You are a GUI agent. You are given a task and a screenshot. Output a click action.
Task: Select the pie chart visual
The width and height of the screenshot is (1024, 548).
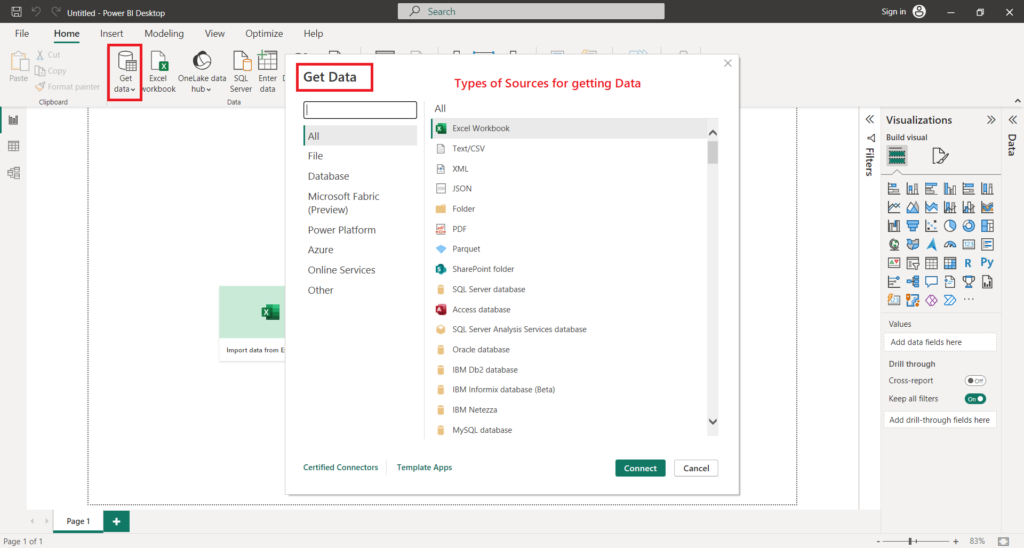[950, 226]
